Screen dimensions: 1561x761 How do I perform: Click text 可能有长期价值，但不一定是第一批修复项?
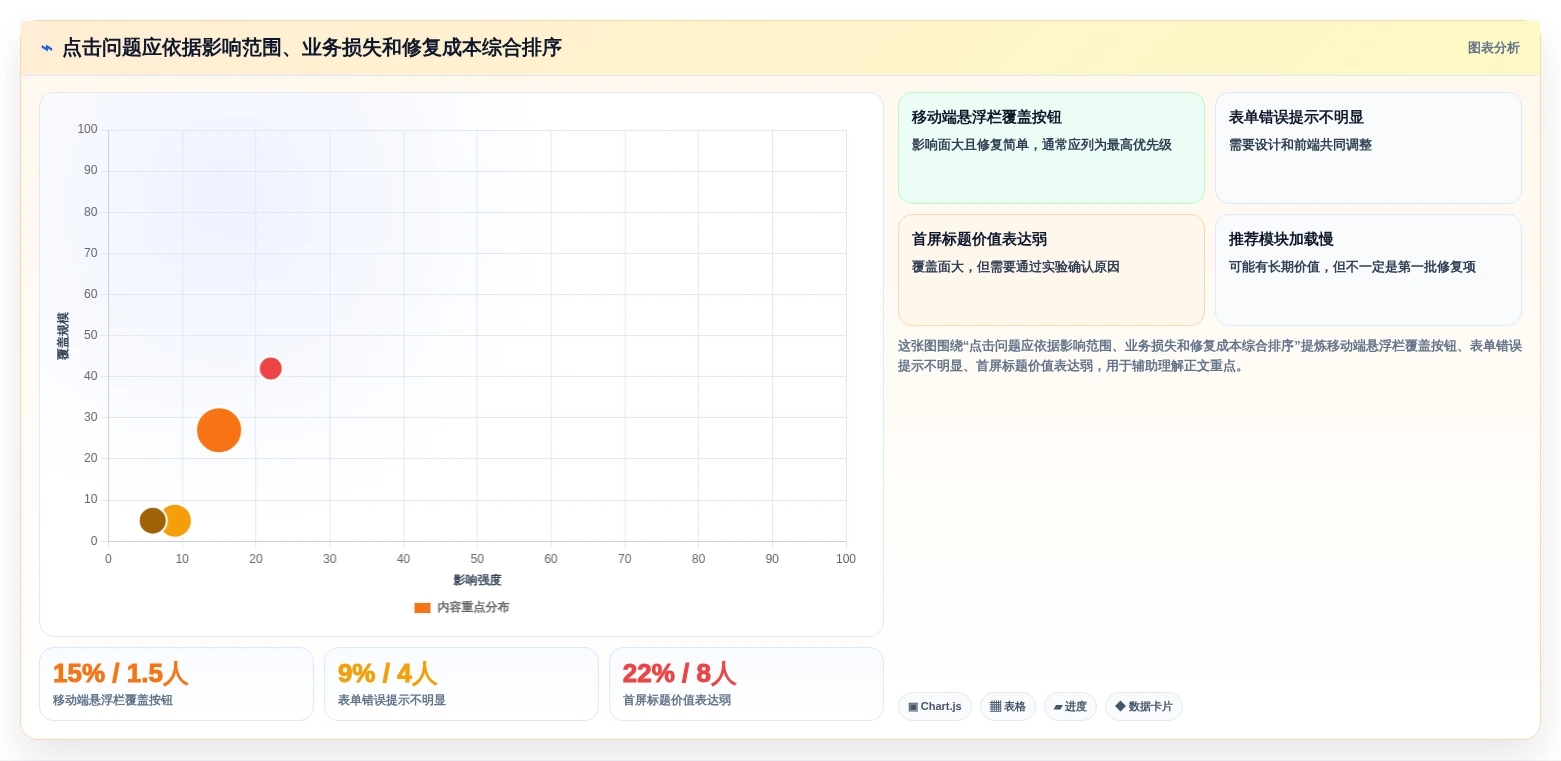point(1352,267)
